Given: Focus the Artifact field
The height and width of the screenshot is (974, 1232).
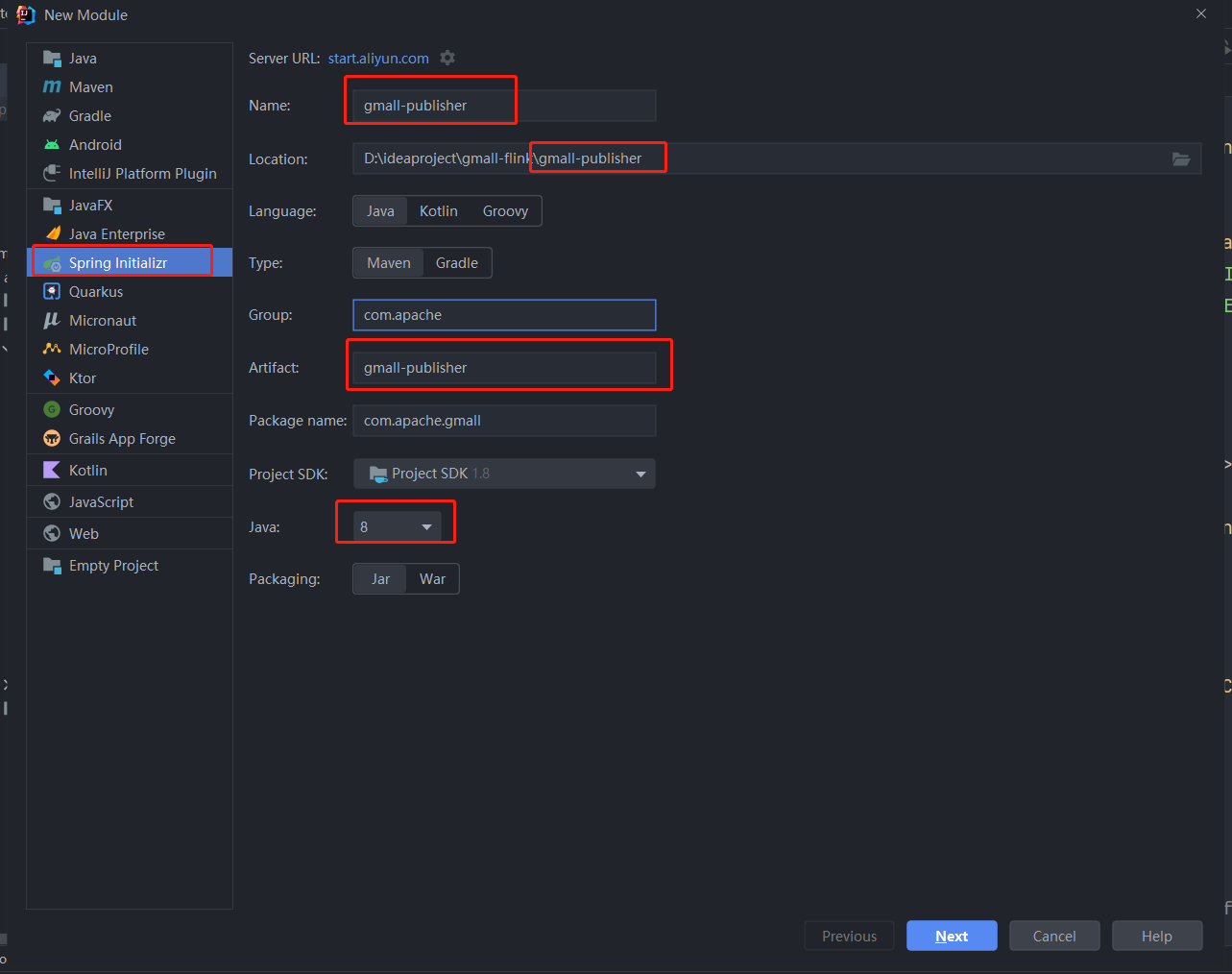Looking at the screenshot, I should point(504,368).
